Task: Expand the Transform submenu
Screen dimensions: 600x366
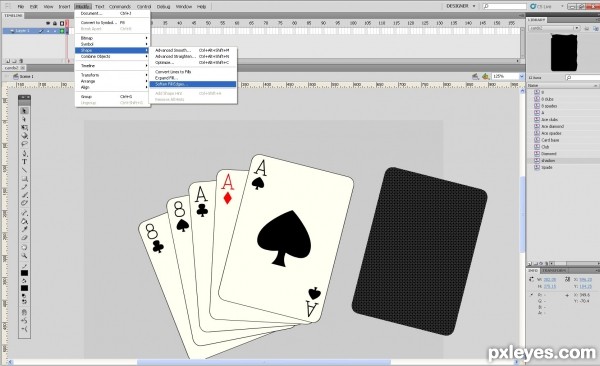Action: point(113,75)
